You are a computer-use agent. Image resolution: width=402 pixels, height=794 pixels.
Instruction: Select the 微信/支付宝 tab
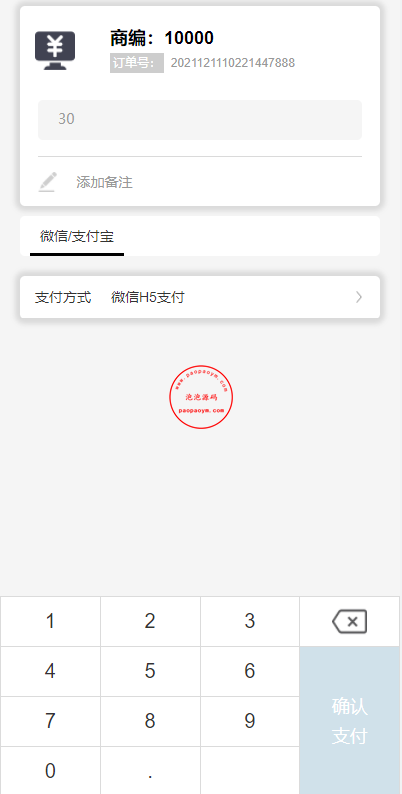77,236
